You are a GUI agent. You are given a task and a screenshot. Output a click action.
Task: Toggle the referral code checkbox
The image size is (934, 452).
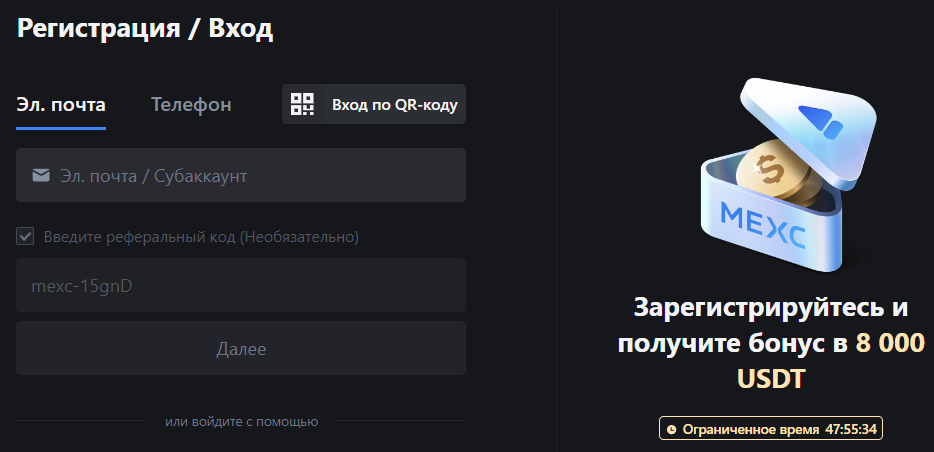coord(25,236)
